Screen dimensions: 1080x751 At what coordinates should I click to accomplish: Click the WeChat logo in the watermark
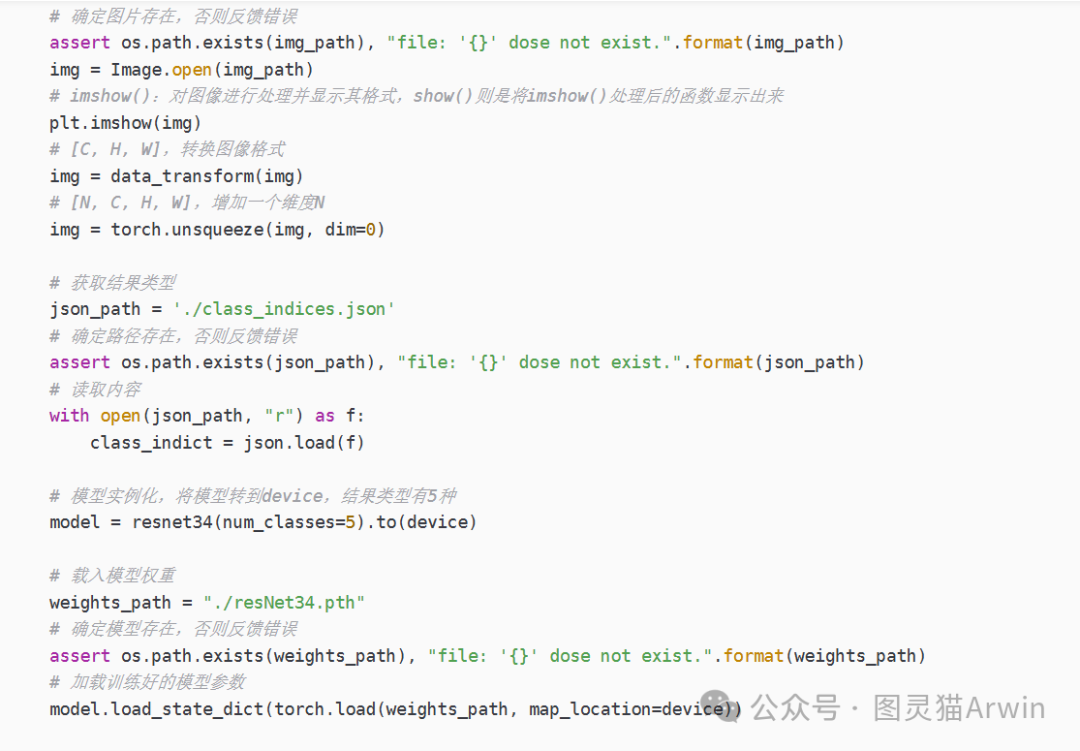(720, 708)
